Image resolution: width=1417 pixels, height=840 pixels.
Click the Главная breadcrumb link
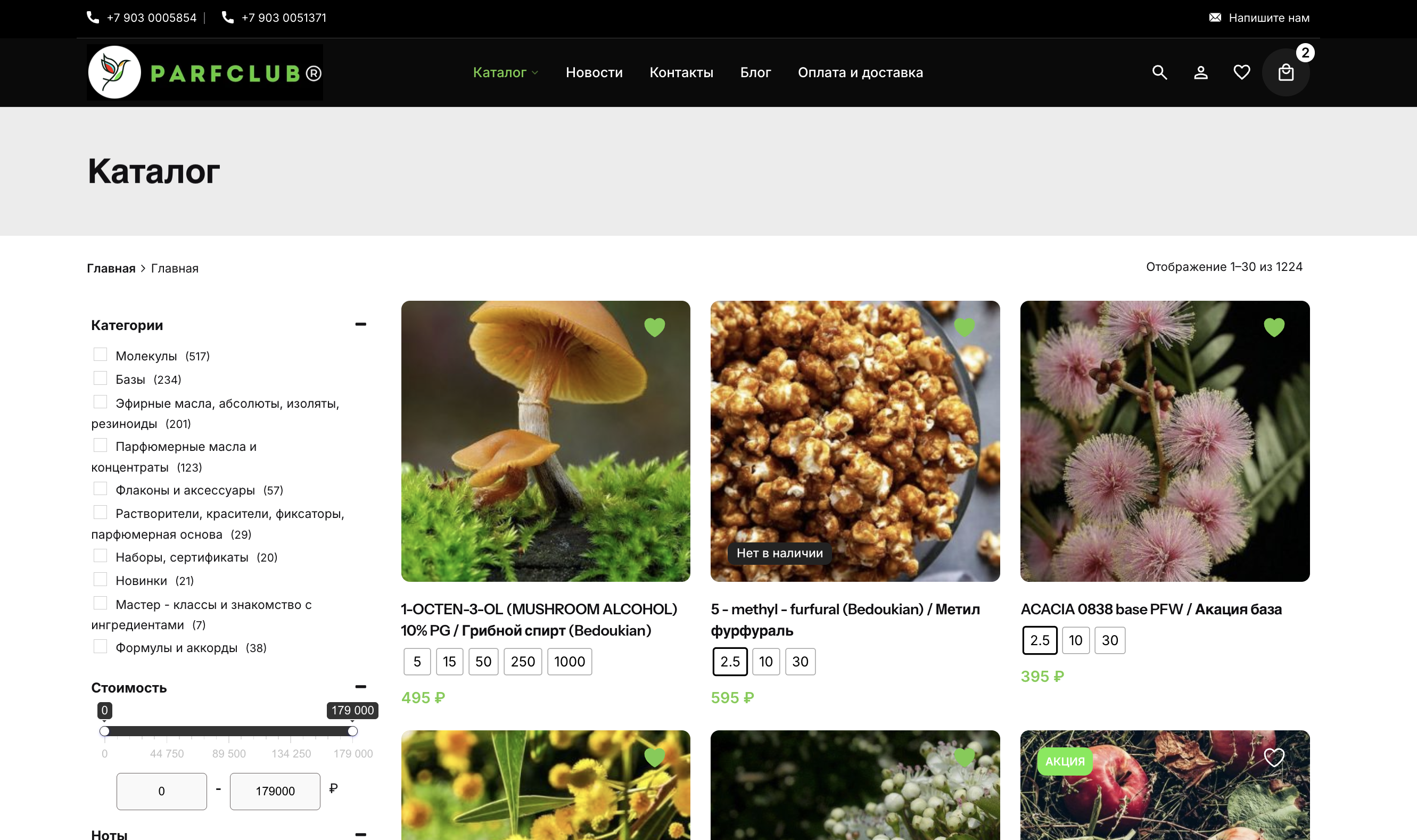coord(111,268)
